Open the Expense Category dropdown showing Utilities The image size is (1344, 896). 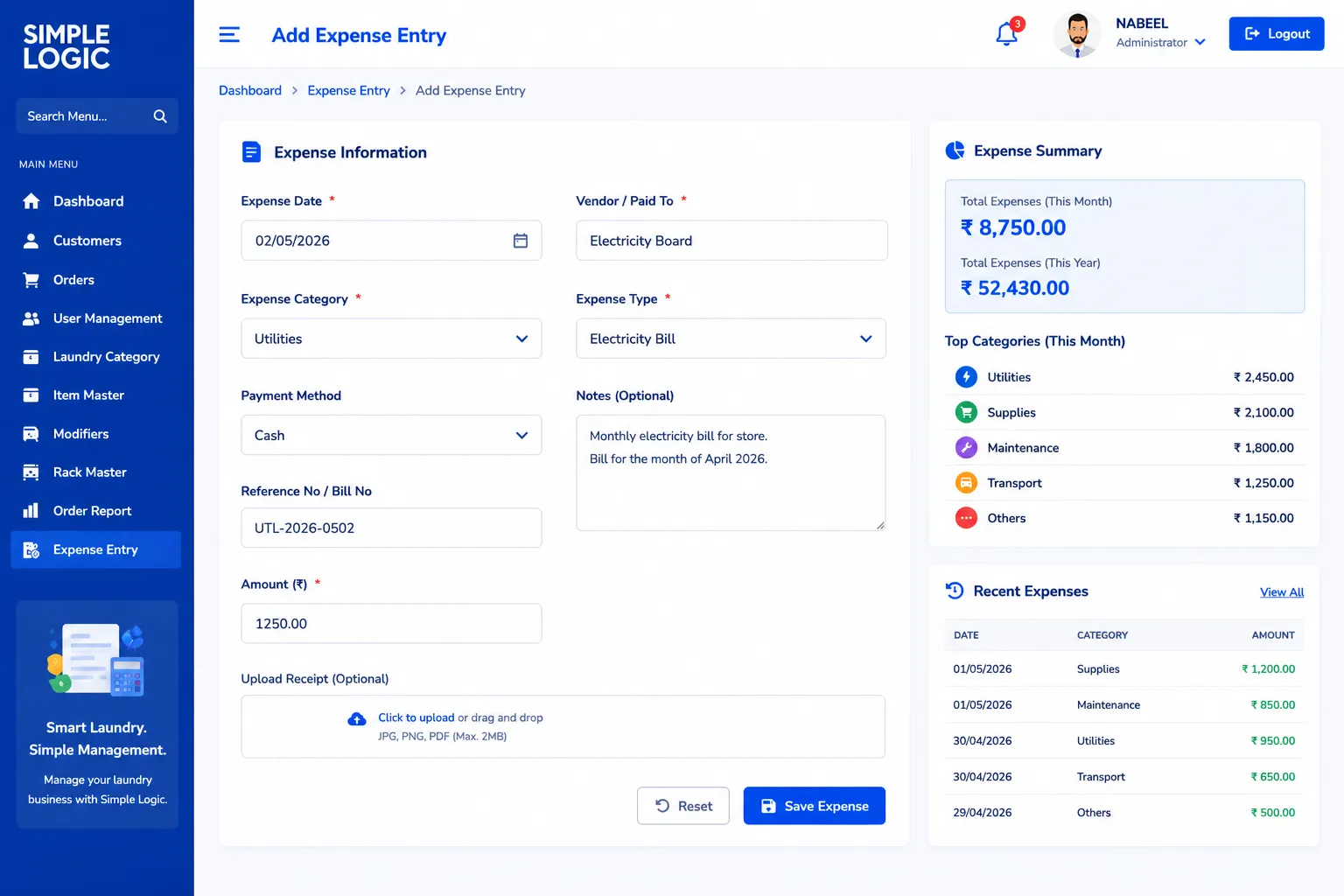391,339
